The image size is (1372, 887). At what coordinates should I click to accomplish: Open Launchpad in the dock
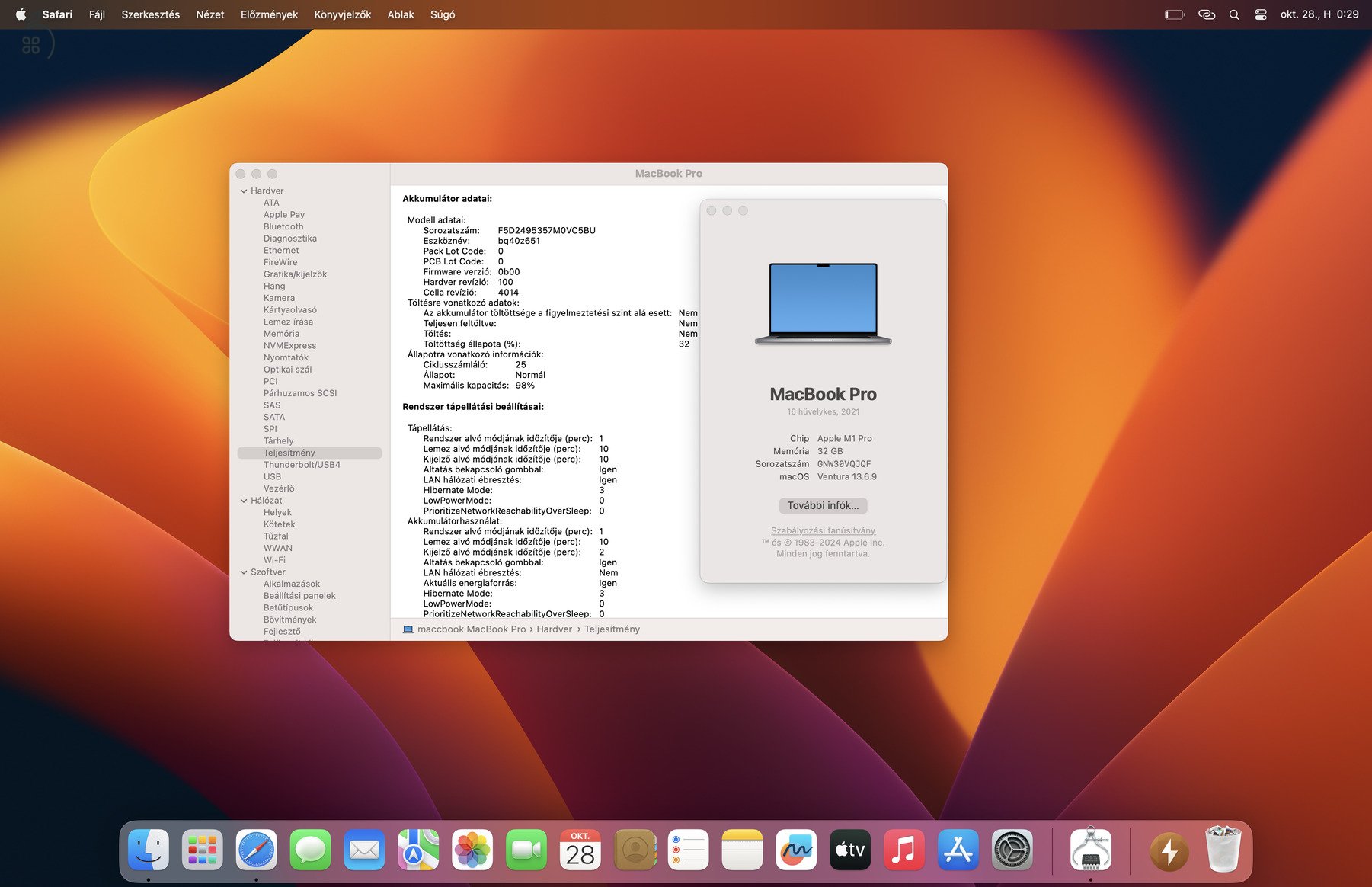tap(203, 850)
